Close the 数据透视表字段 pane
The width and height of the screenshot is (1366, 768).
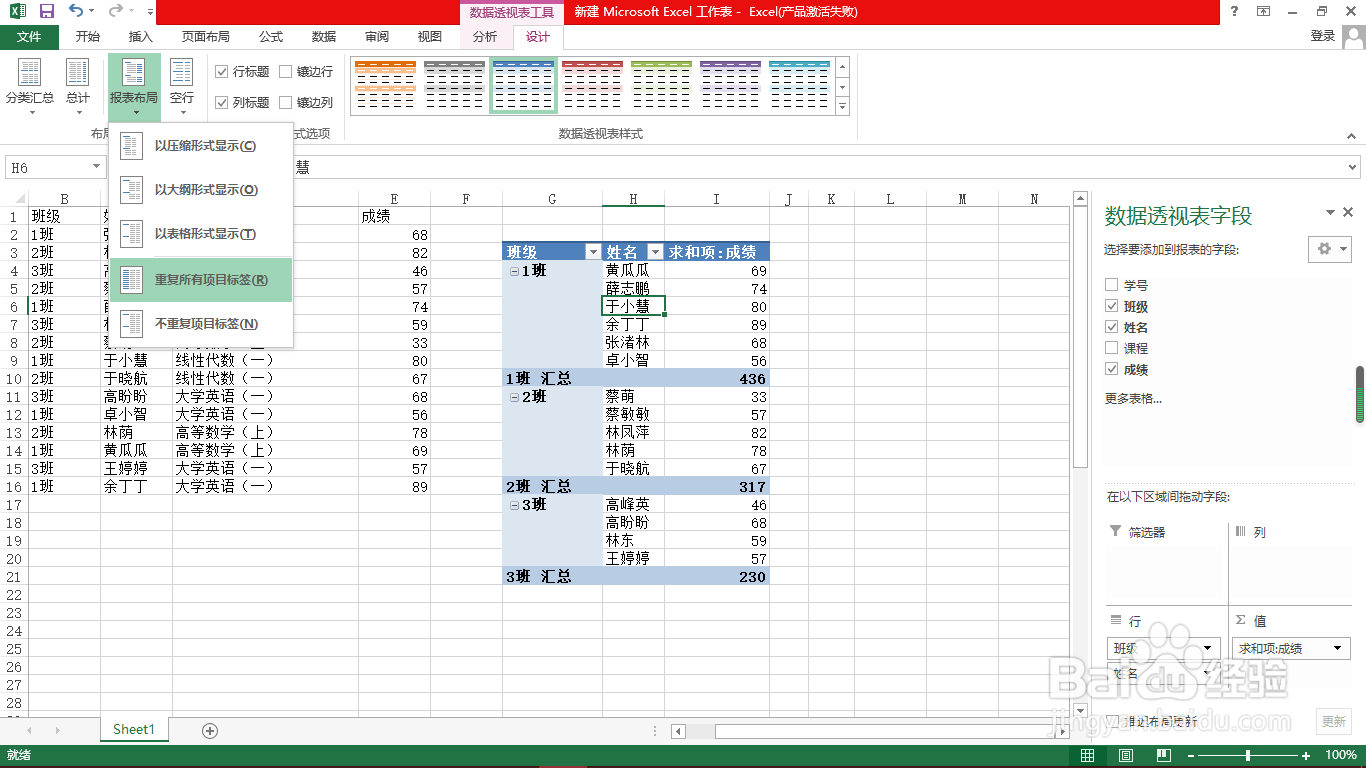coord(1348,212)
